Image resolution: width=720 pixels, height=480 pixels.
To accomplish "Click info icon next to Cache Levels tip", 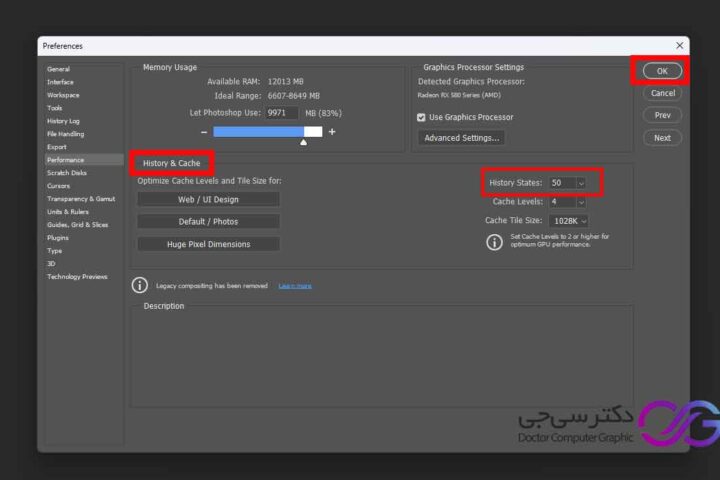I will tap(494, 242).
